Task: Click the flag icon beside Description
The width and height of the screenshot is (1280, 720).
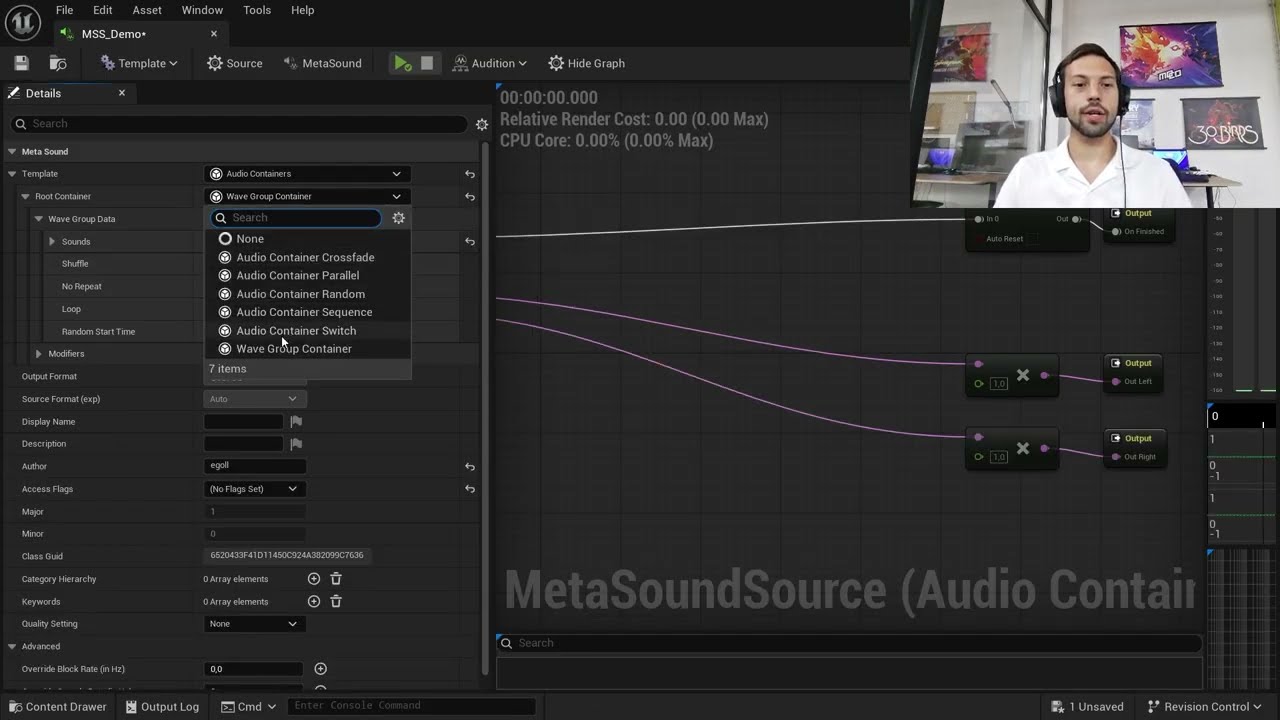Action: [296, 444]
